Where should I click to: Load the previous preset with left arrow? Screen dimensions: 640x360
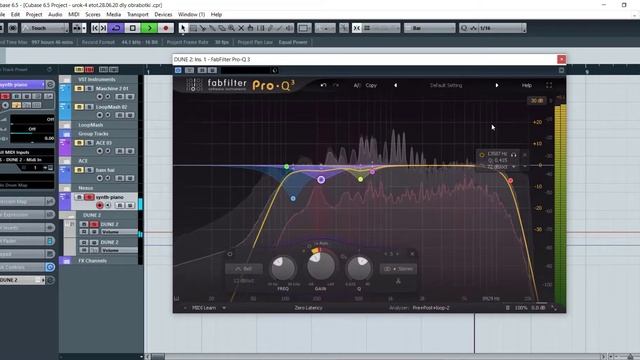click(395, 85)
